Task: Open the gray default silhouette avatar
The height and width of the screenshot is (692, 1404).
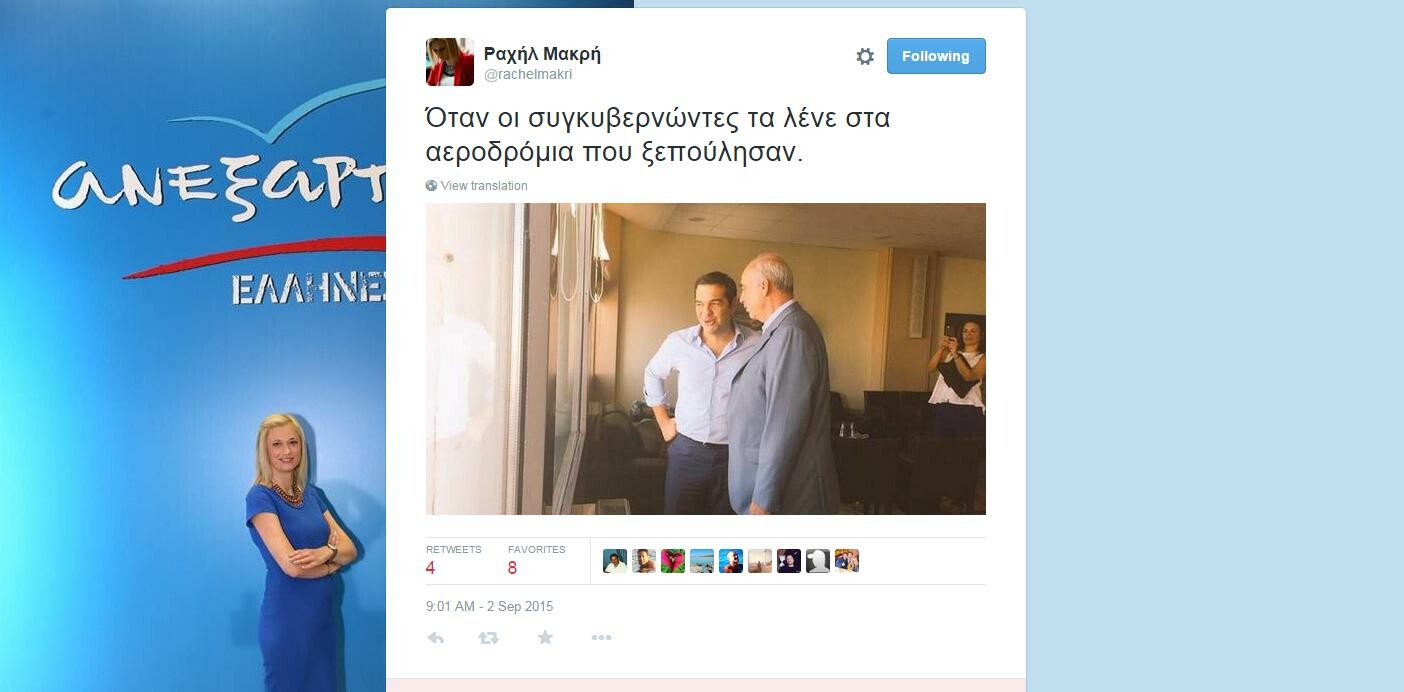Action: pos(818,561)
